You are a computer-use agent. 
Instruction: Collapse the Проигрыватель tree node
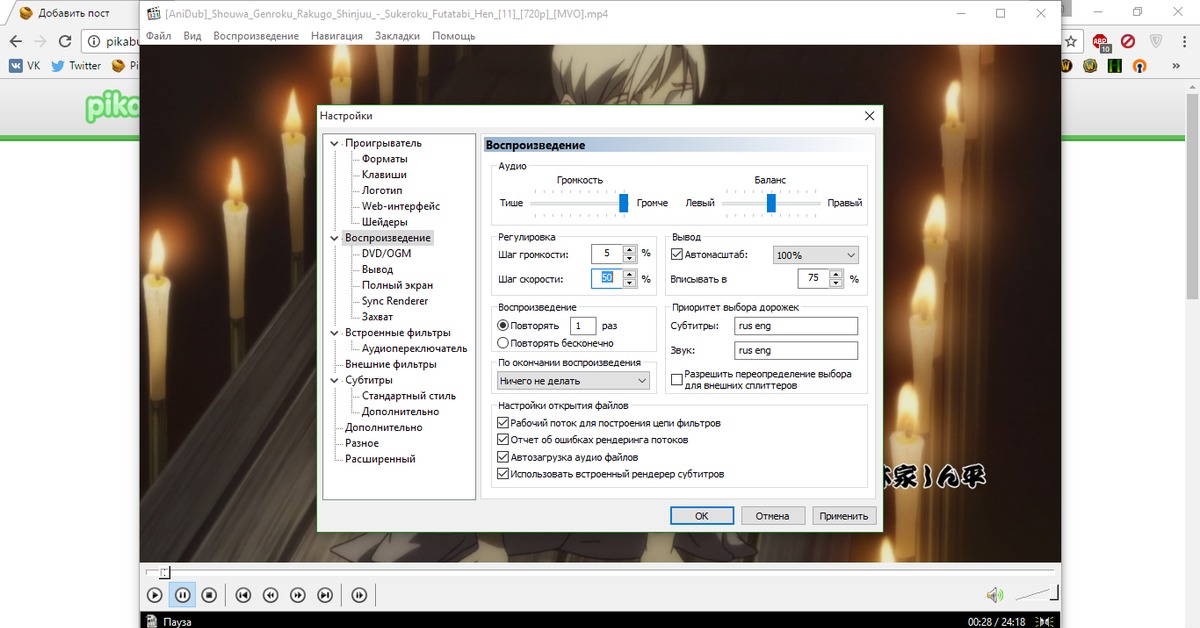(x=335, y=143)
